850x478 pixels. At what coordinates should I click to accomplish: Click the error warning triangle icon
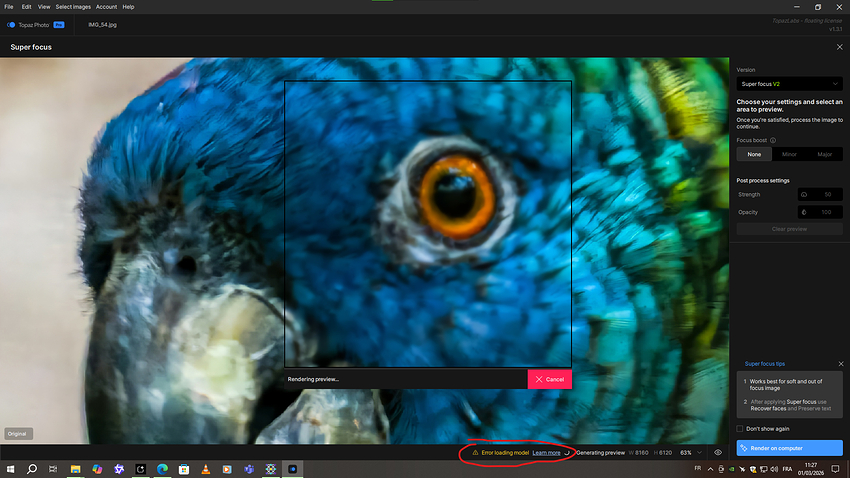click(475, 453)
